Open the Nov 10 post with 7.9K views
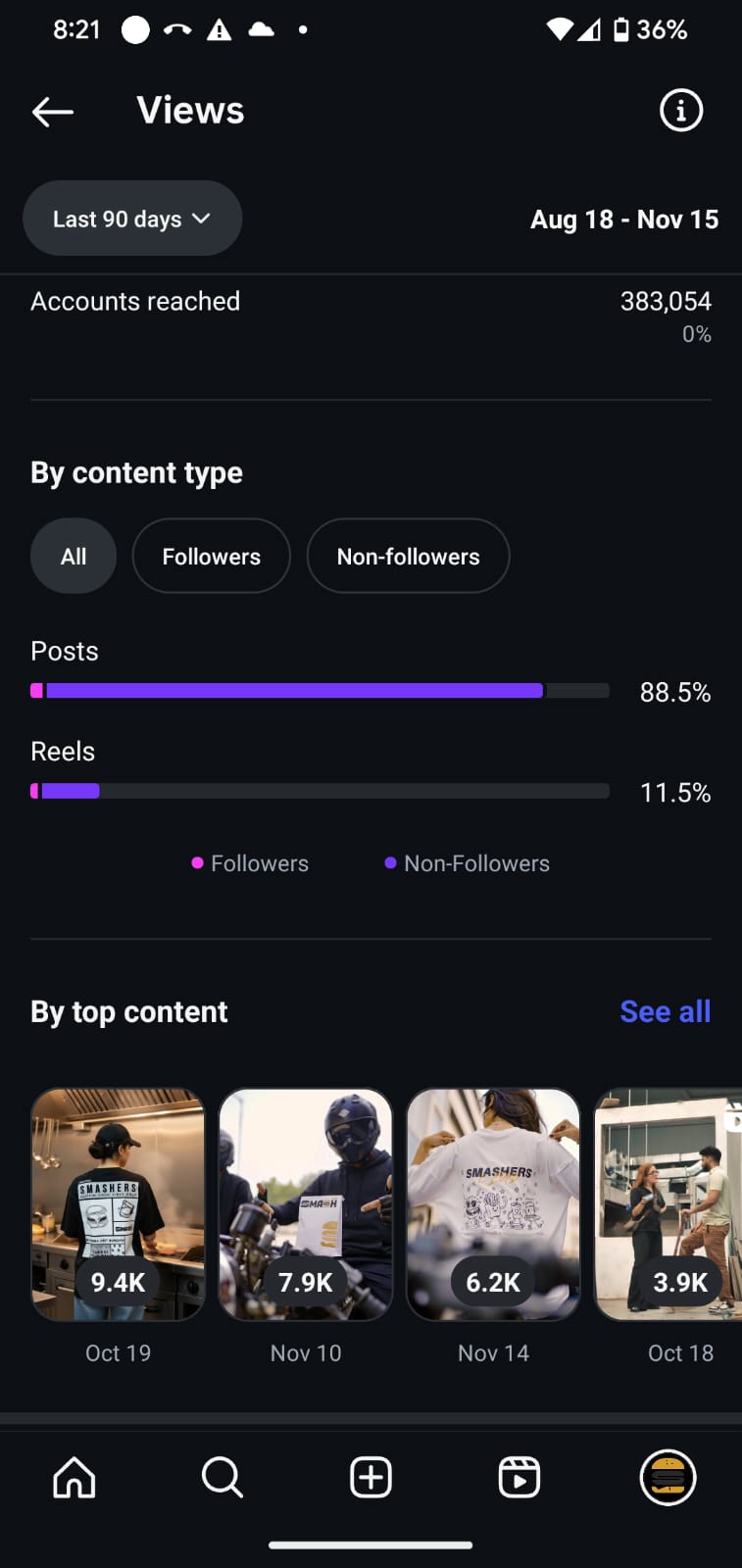The width and height of the screenshot is (742, 1568). (306, 1204)
